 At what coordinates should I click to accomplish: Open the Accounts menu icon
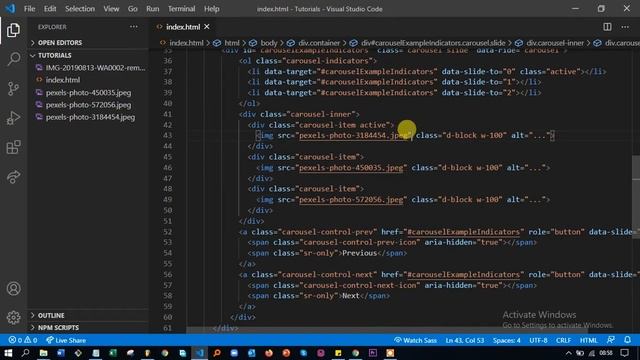click(x=13, y=289)
